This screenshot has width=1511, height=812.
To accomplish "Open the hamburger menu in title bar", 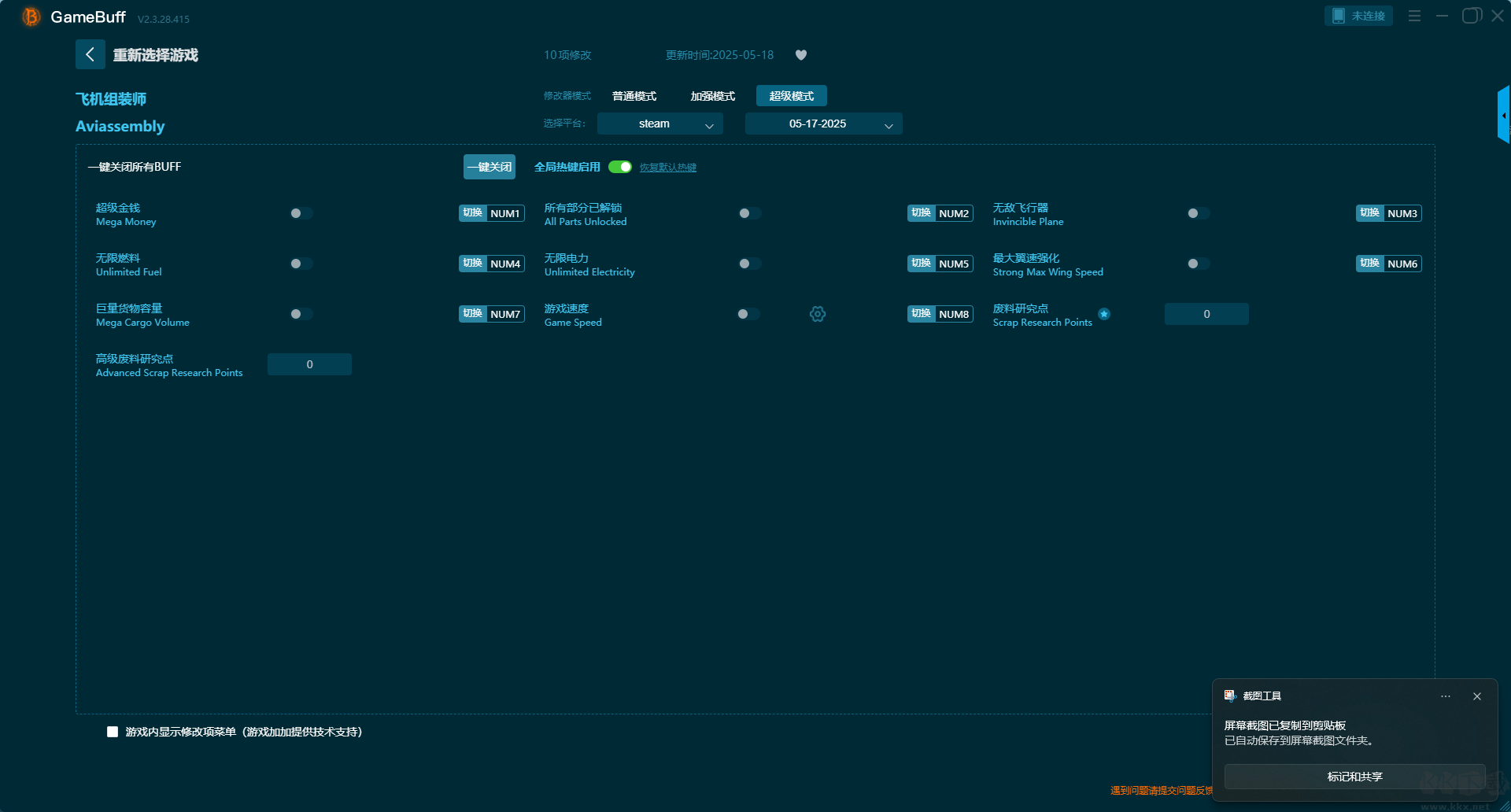I will 1414,16.
